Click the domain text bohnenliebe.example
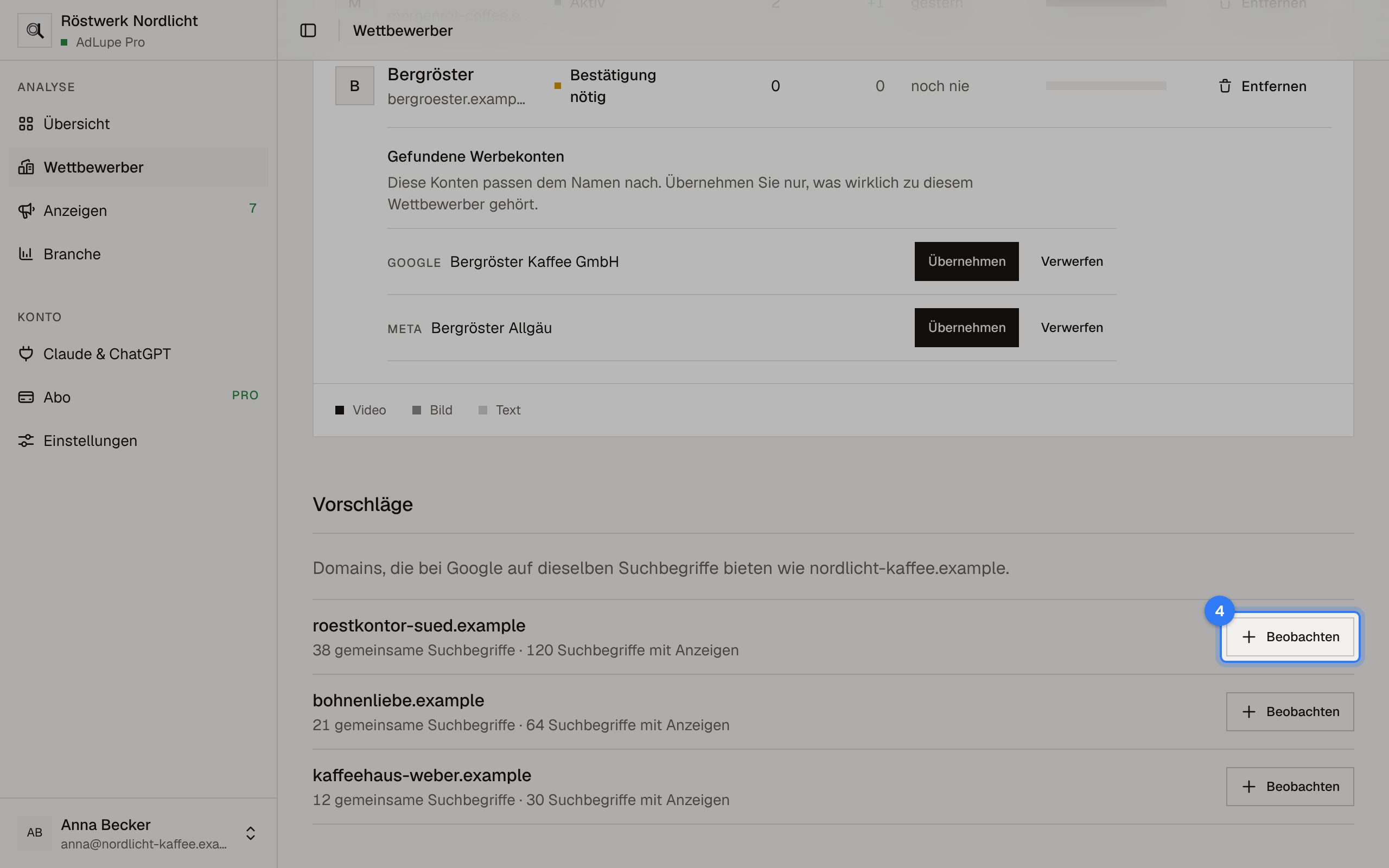Viewport: 1389px width, 868px height. pyautogui.click(x=398, y=700)
